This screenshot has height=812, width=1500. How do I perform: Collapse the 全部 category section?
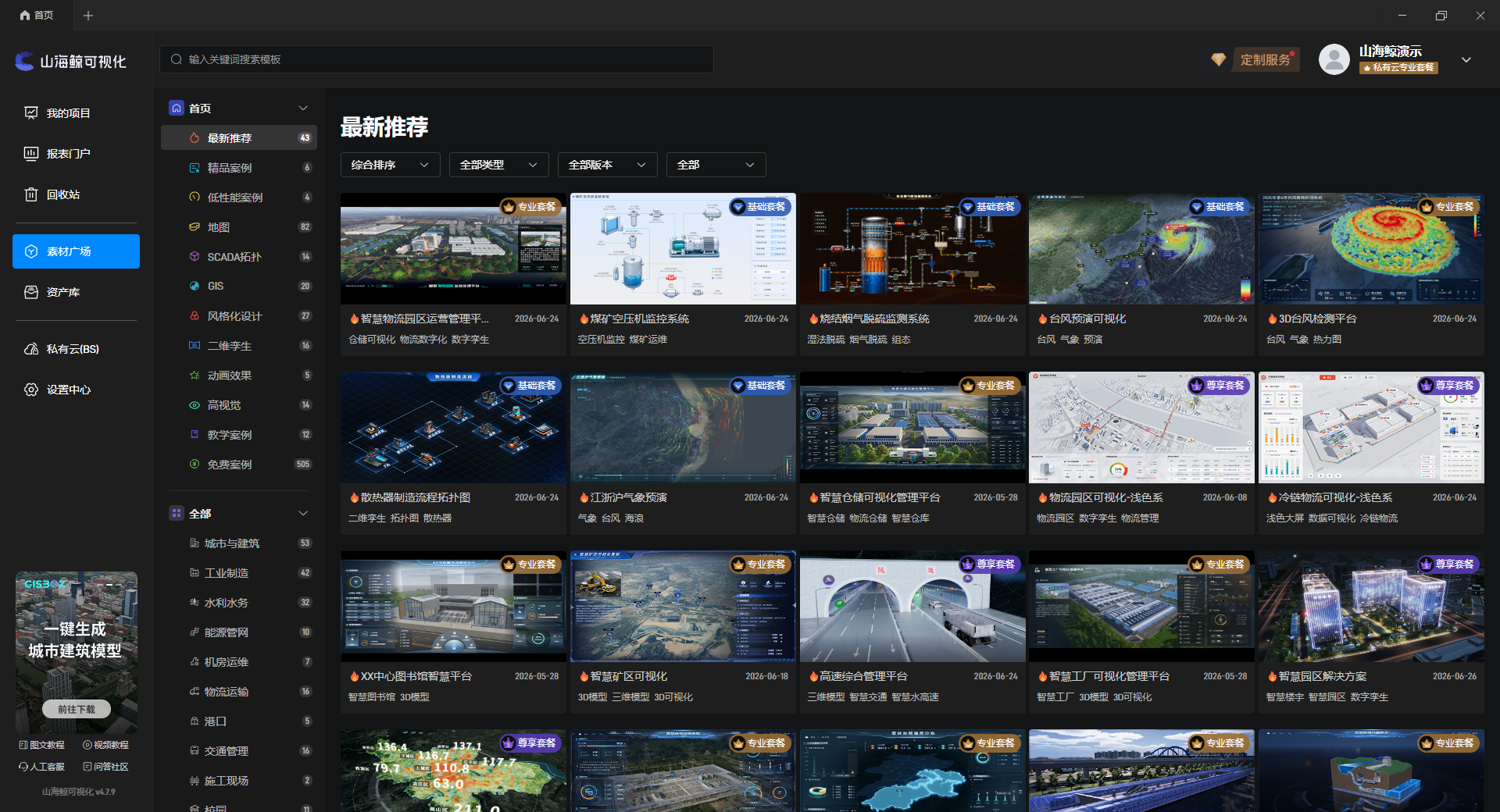point(303,514)
